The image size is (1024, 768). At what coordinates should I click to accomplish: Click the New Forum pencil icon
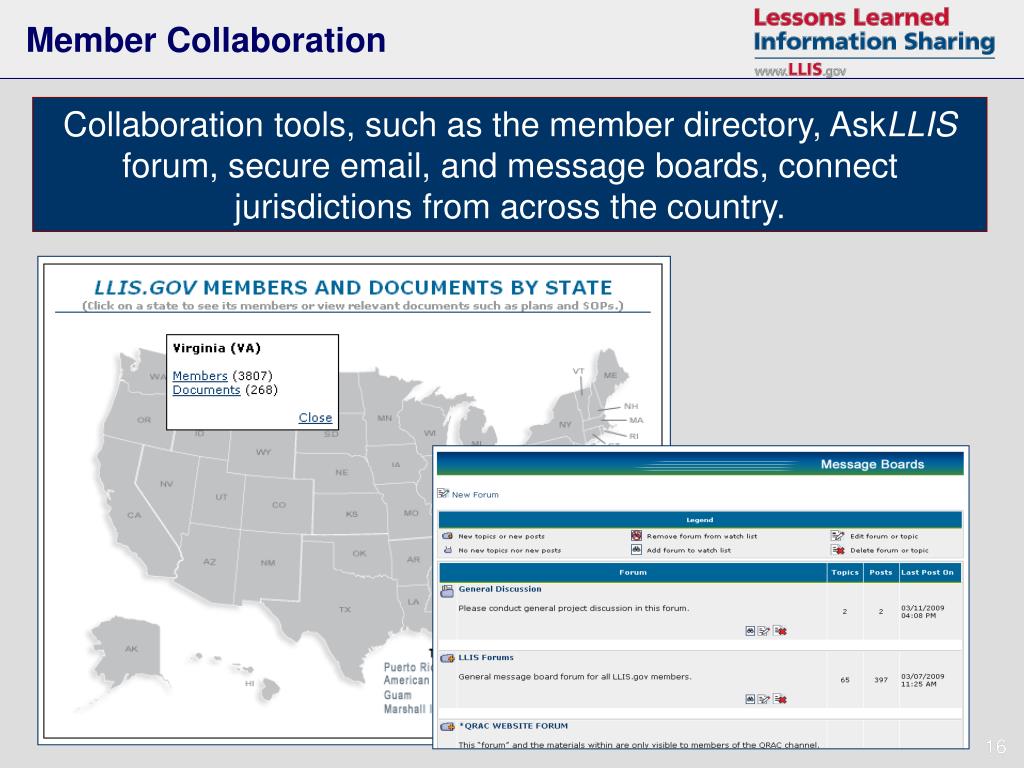pos(443,493)
